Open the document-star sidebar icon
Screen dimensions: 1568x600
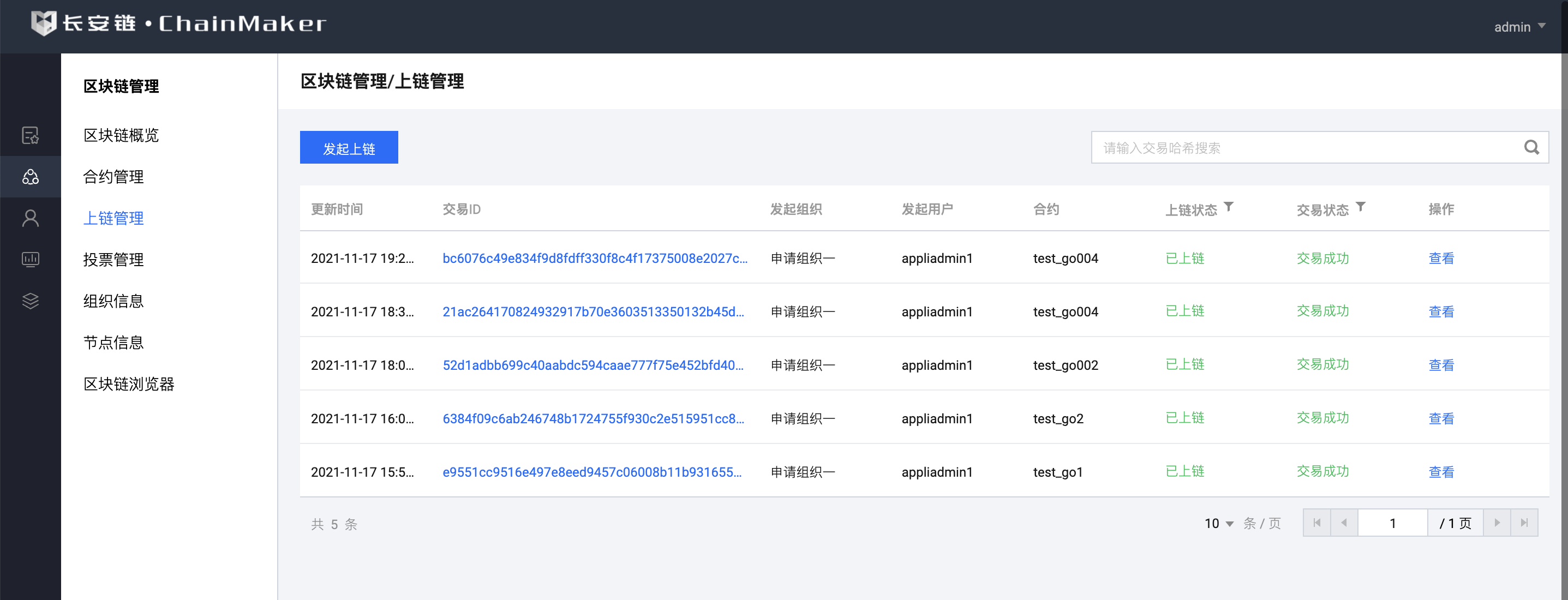31,135
